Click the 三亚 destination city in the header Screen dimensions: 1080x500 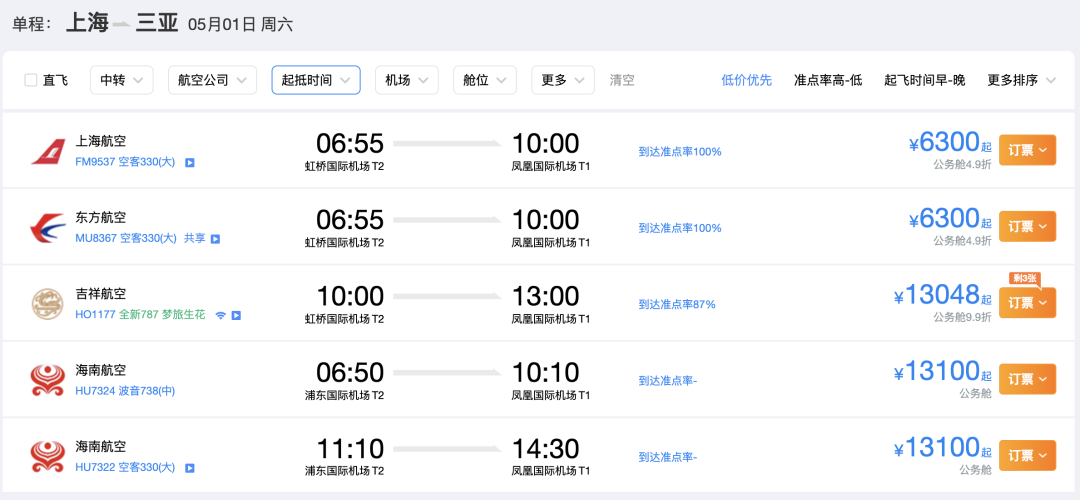click(156, 23)
